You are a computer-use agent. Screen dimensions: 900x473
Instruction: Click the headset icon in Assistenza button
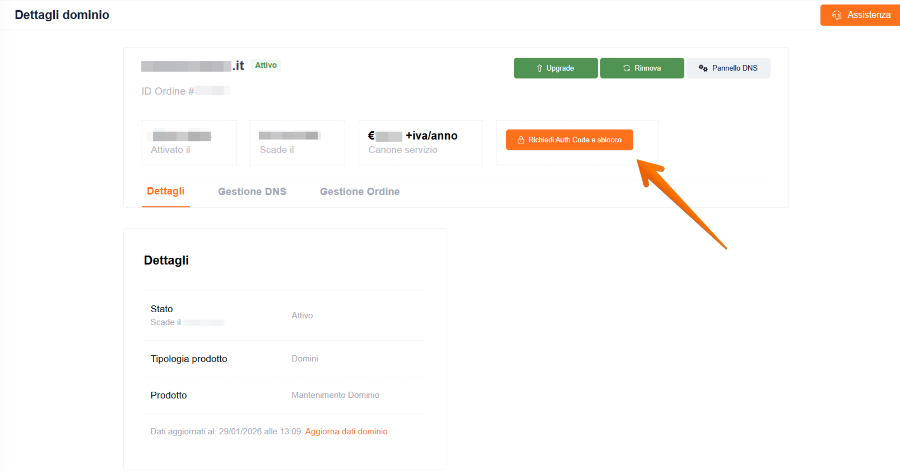836,15
